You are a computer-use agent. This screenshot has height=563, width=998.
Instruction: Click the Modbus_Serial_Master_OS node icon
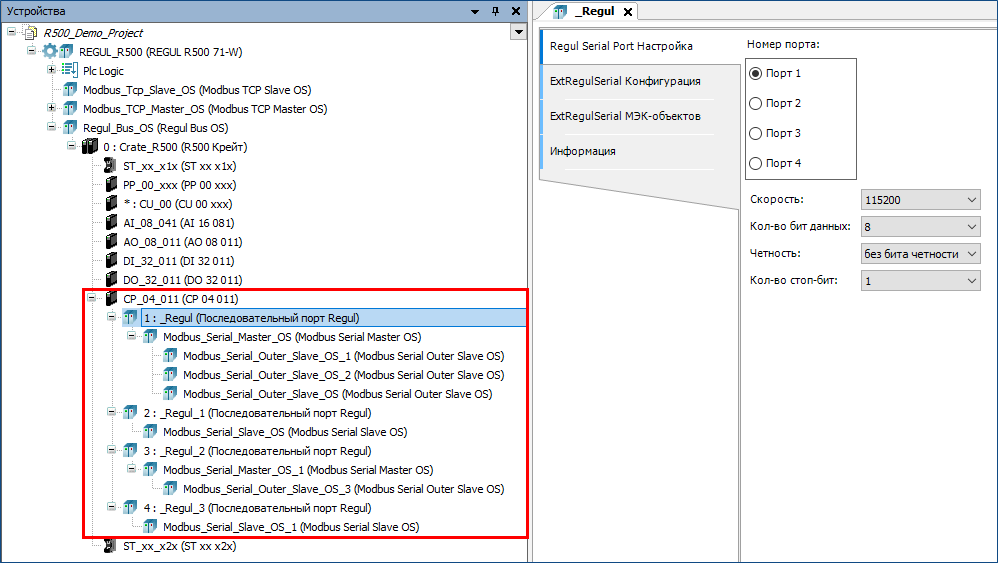point(150,337)
